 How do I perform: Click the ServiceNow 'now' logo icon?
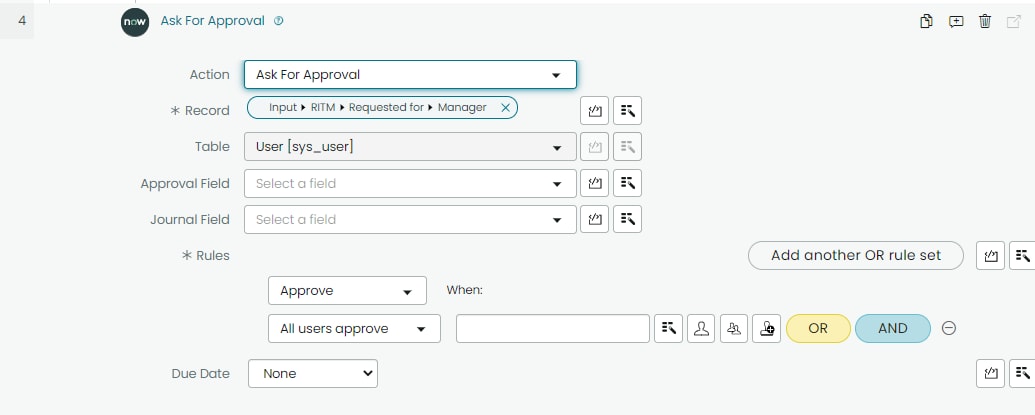click(x=135, y=22)
